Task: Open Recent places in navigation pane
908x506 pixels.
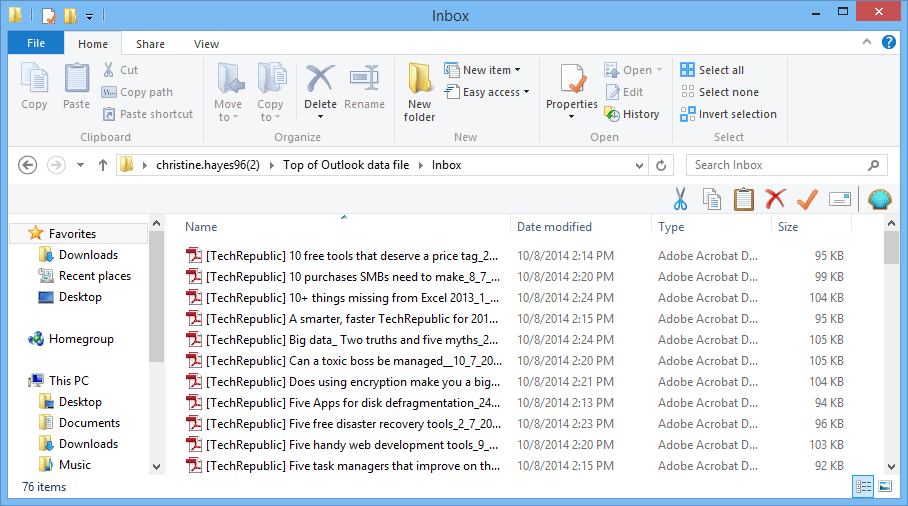Action: [x=84, y=276]
